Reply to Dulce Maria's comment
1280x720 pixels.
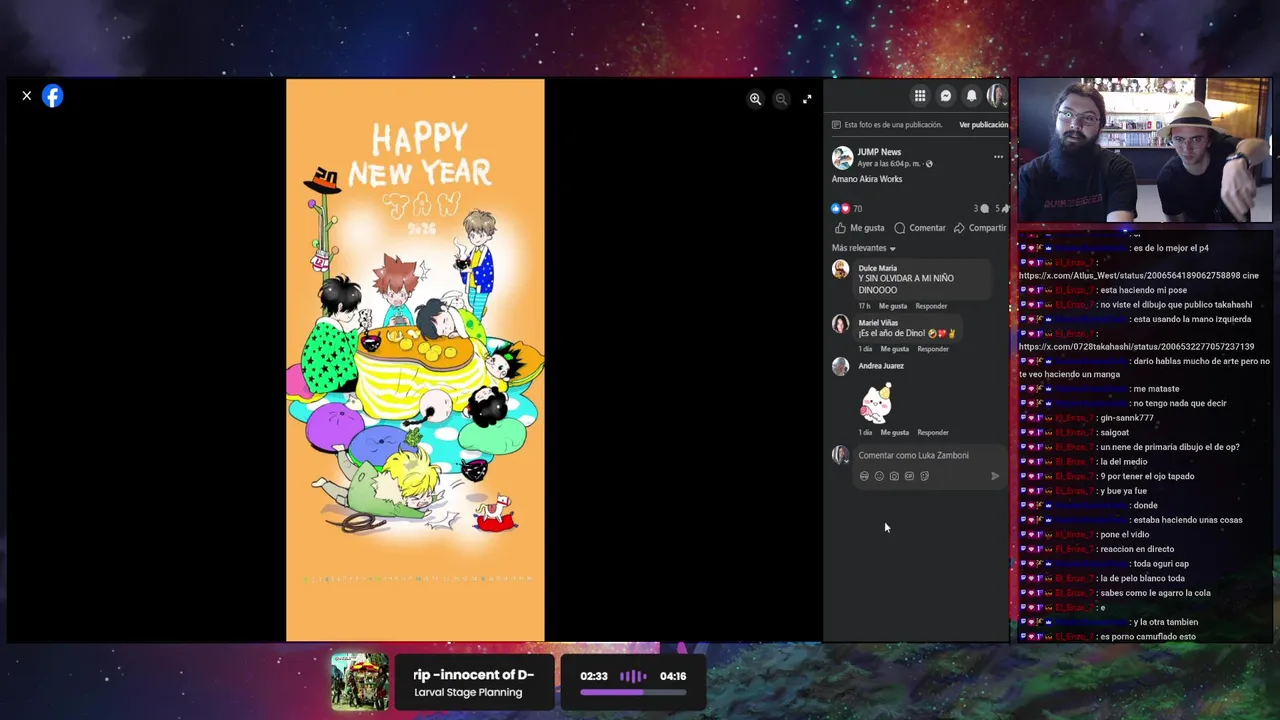[931, 306]
